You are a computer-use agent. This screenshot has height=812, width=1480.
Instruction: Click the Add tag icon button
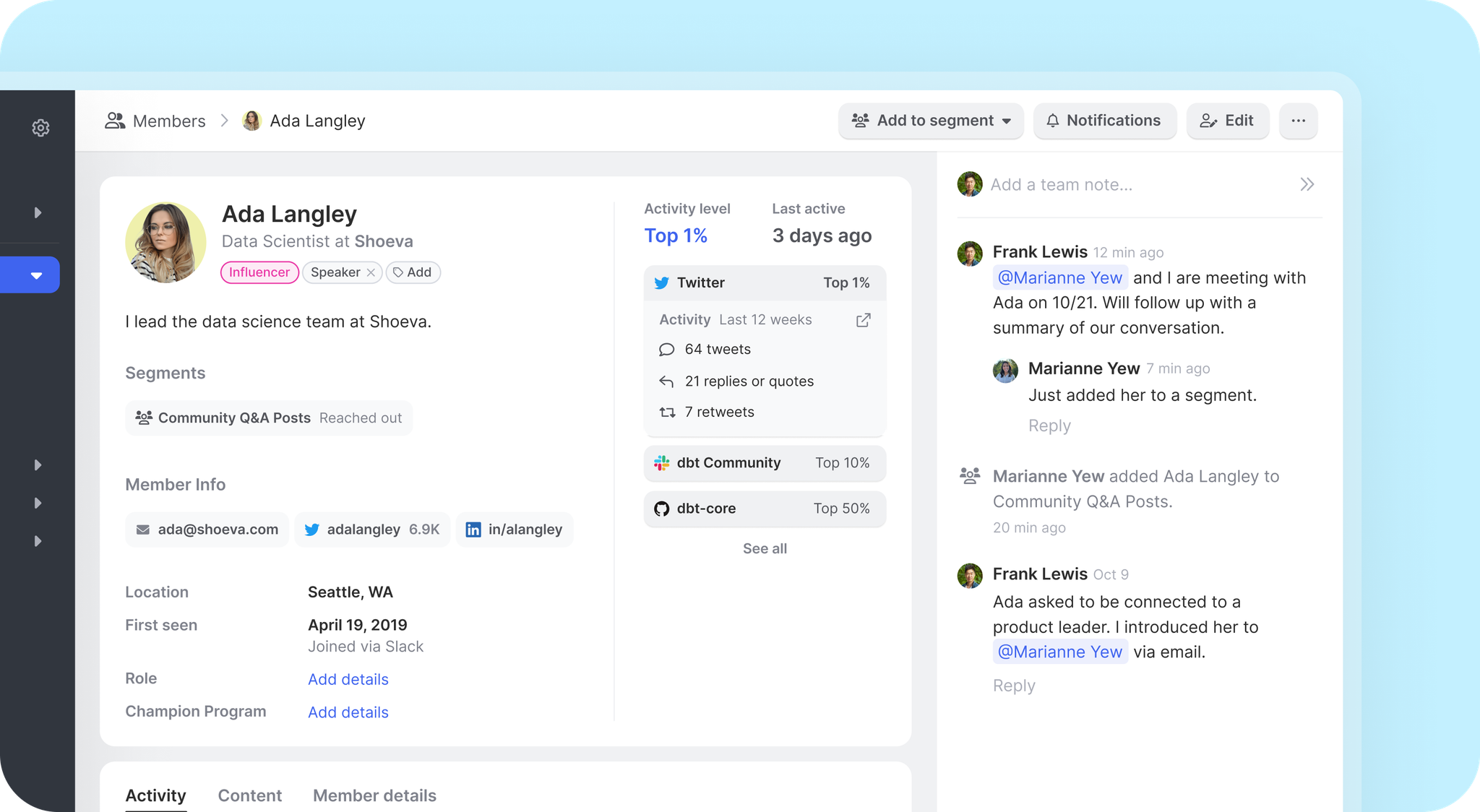click(x=413, y=272)
